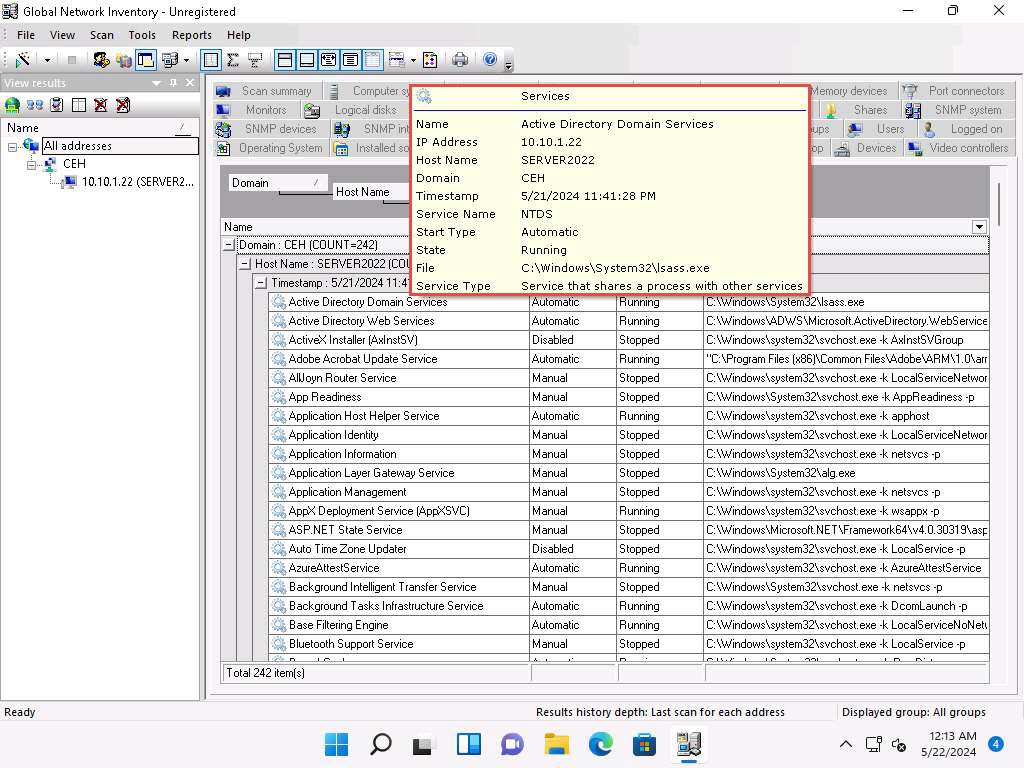Click the clipboard icon in View results toolbar
This screenshot has width=1024, height=768.
tap(57, 104)
